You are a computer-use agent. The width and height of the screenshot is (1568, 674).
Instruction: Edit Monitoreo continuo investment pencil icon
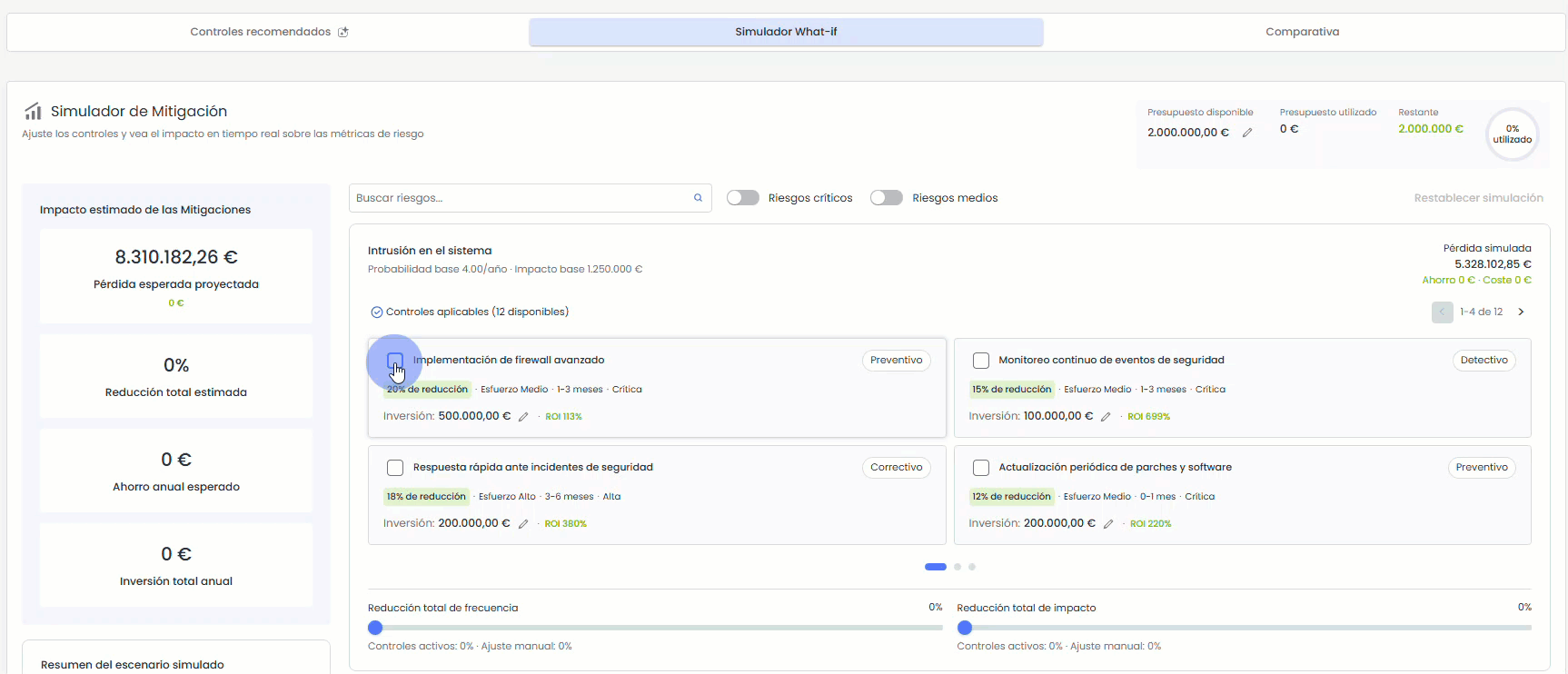[1106, 417]
